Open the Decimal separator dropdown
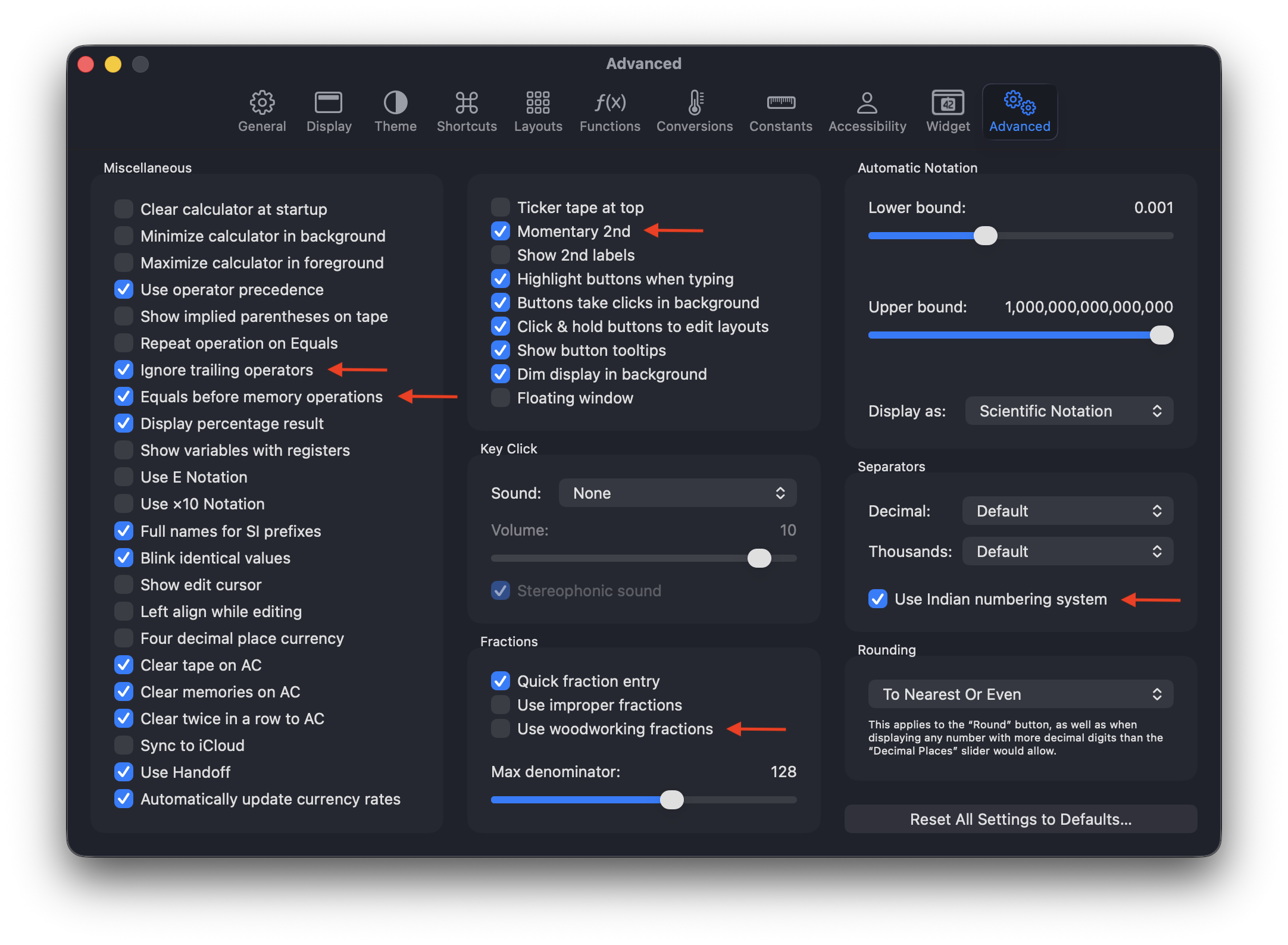1288x945 pixels. pyautogui.click(x=1068, y=511)
